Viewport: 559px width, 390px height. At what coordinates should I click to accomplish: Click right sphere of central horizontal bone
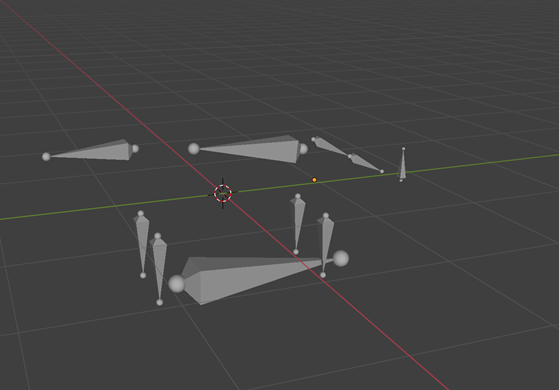[x=303, y=149]
